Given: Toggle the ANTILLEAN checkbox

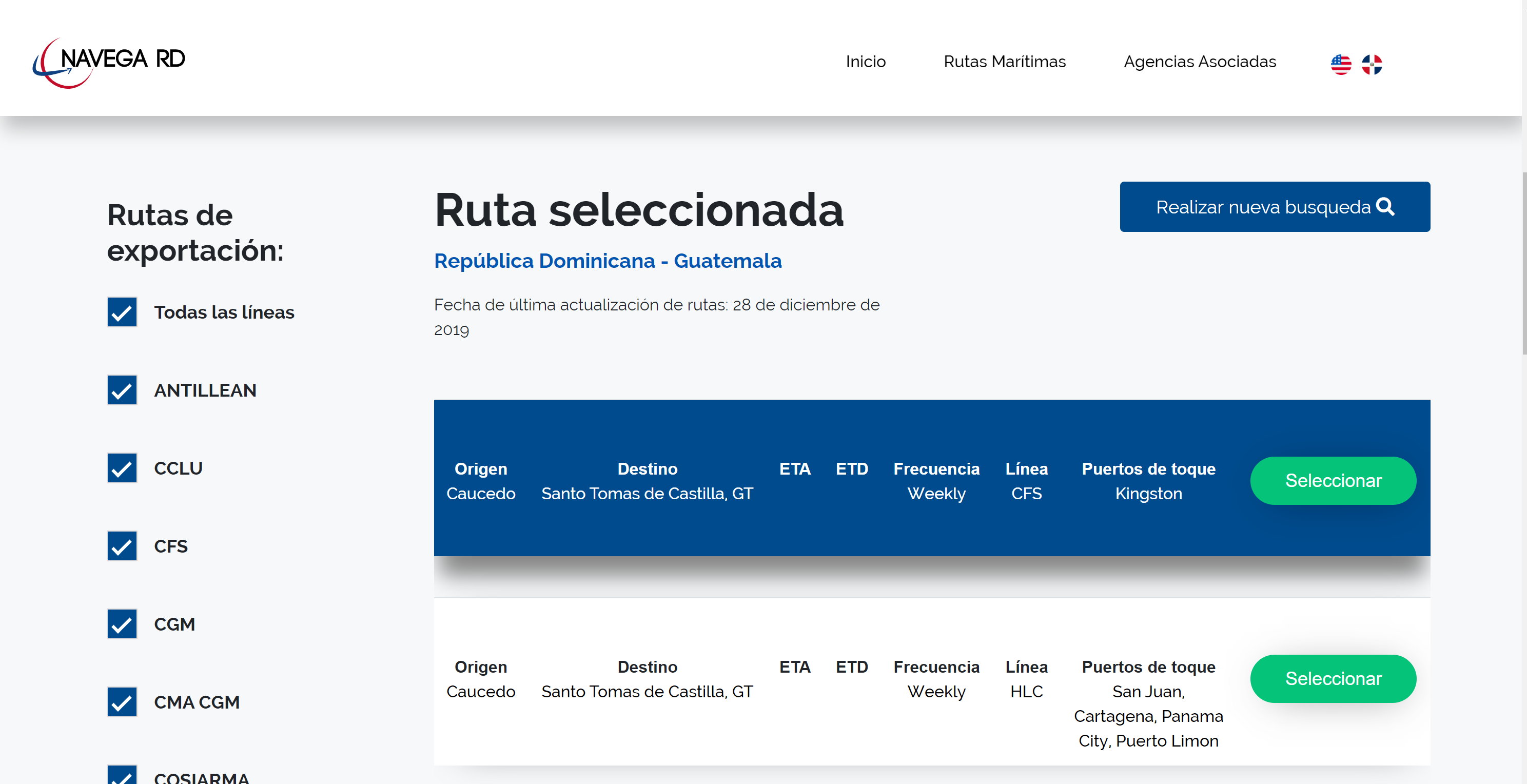Looking at the screenshot, I should coord(122,390).
